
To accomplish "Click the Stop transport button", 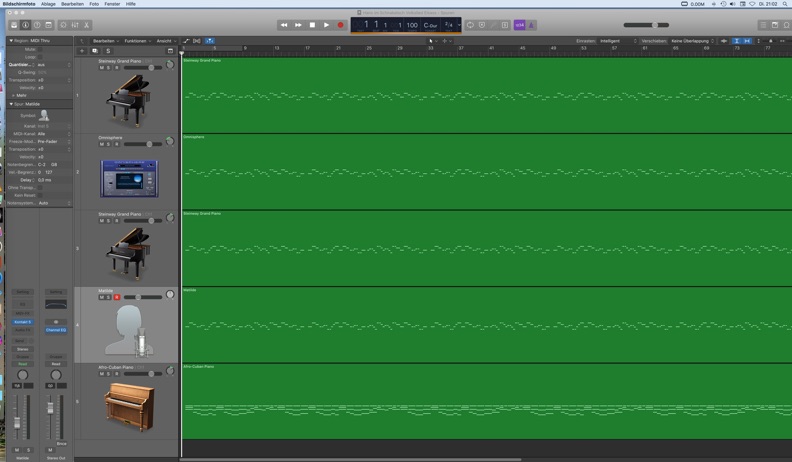I will [x=312, y=25].
